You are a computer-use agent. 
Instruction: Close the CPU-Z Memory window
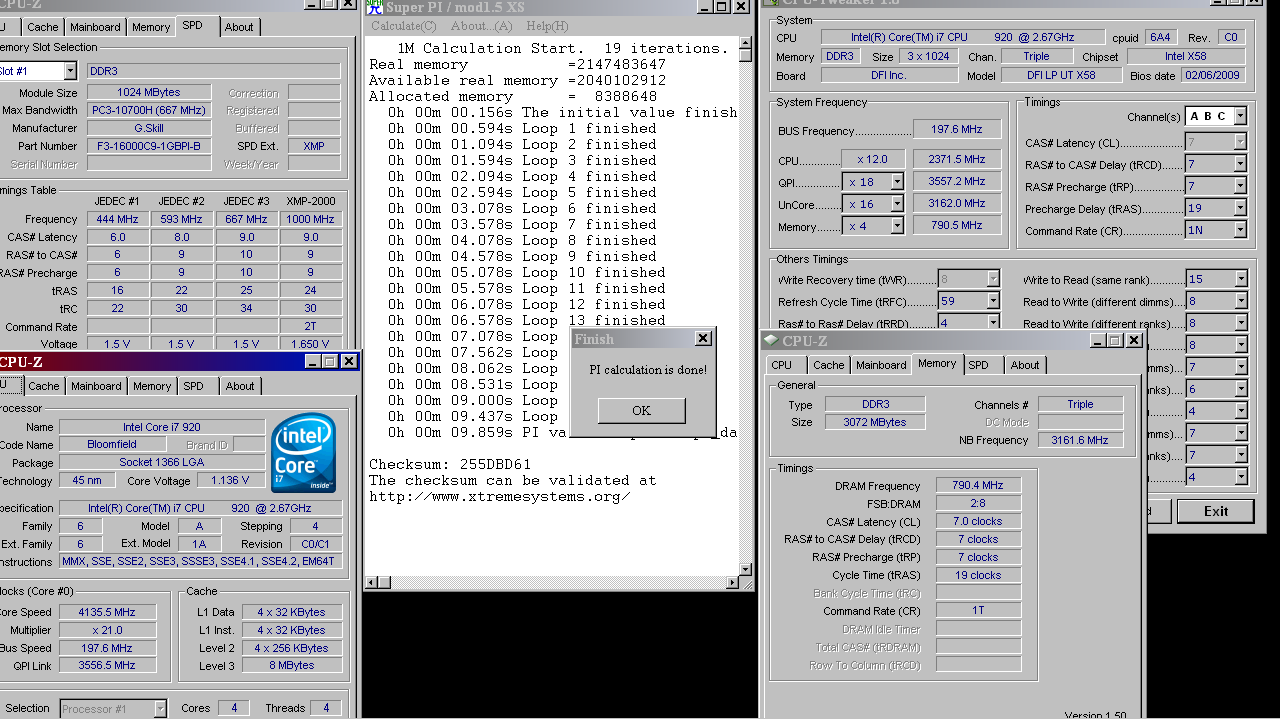tap(1134, 340)
